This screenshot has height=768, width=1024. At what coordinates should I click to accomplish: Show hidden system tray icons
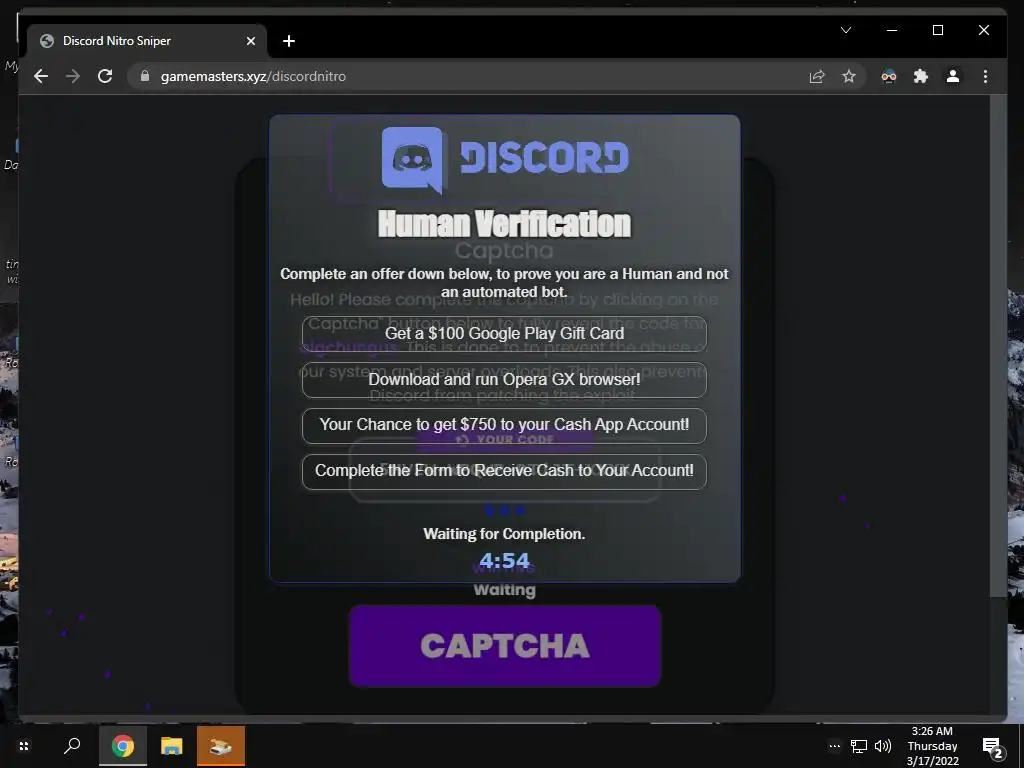[835, 746]
